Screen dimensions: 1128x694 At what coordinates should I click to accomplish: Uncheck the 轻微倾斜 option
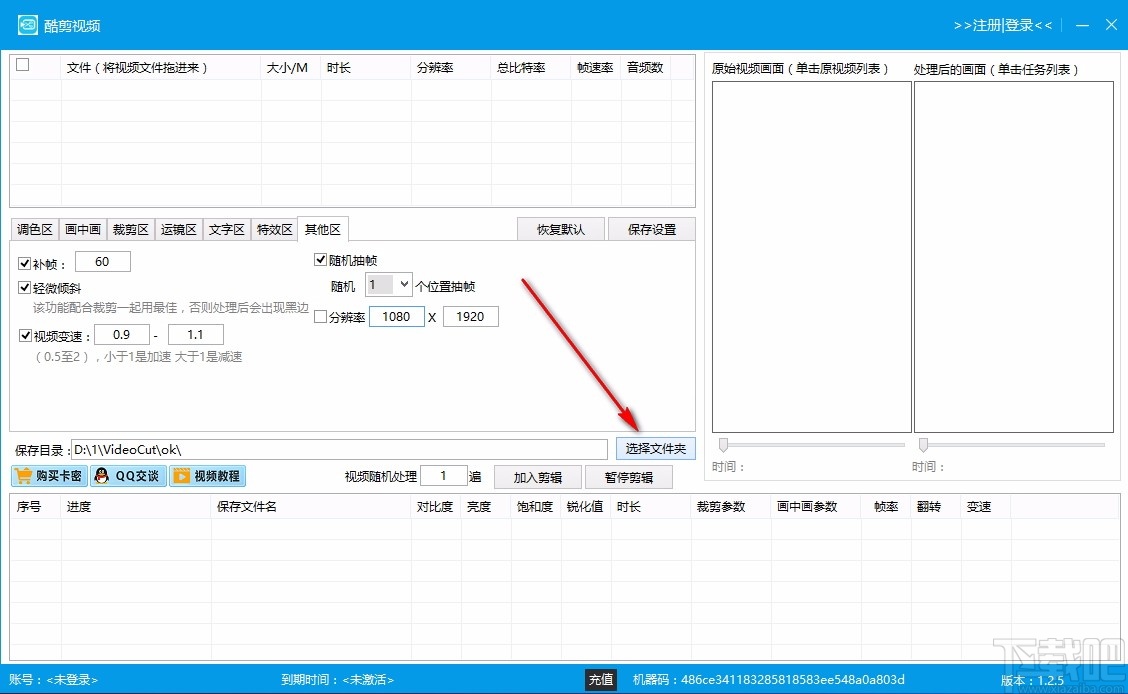tap(24, 288)
